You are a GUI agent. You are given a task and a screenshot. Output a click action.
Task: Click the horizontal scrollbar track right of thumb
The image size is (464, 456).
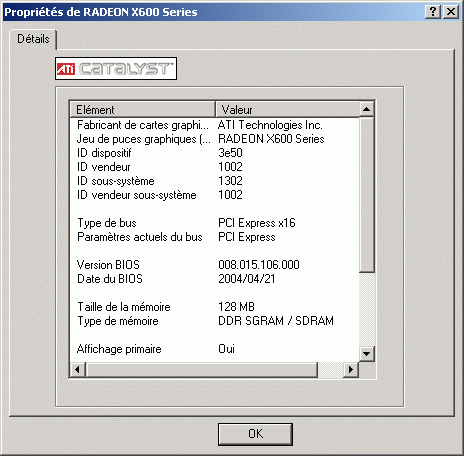pos(330,370)
